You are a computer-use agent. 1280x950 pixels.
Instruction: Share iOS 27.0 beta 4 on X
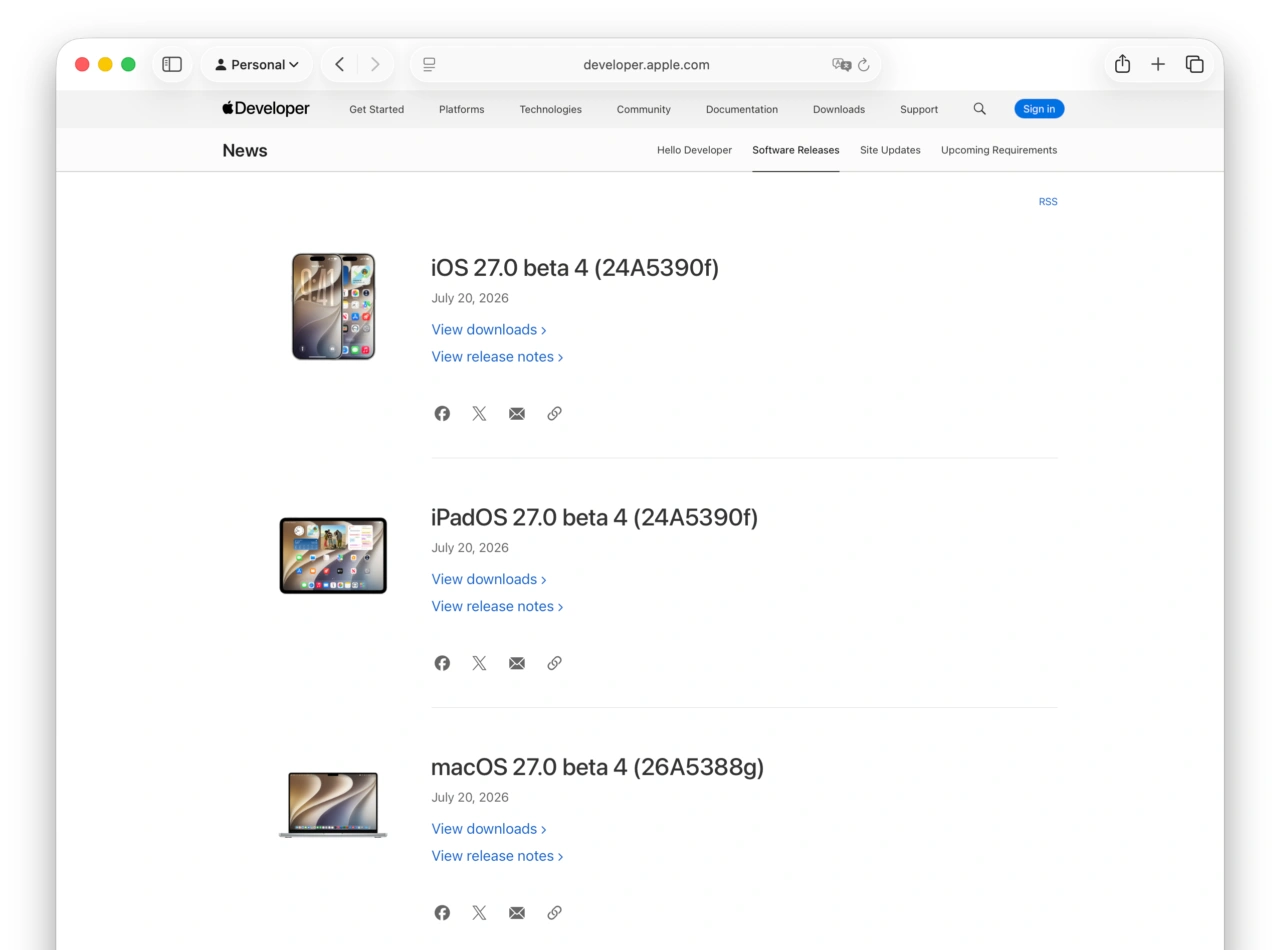[x=479, y=413]
